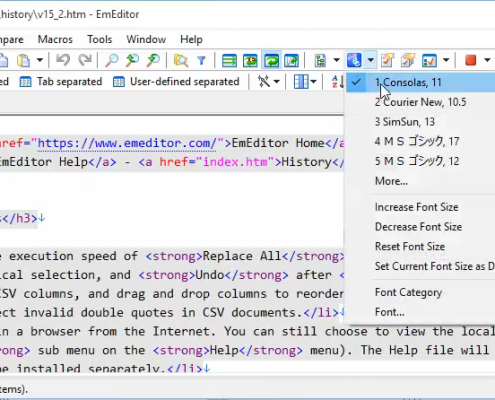Open the Macros menu
The image size is (495, 400).
(x=55, y=39)
